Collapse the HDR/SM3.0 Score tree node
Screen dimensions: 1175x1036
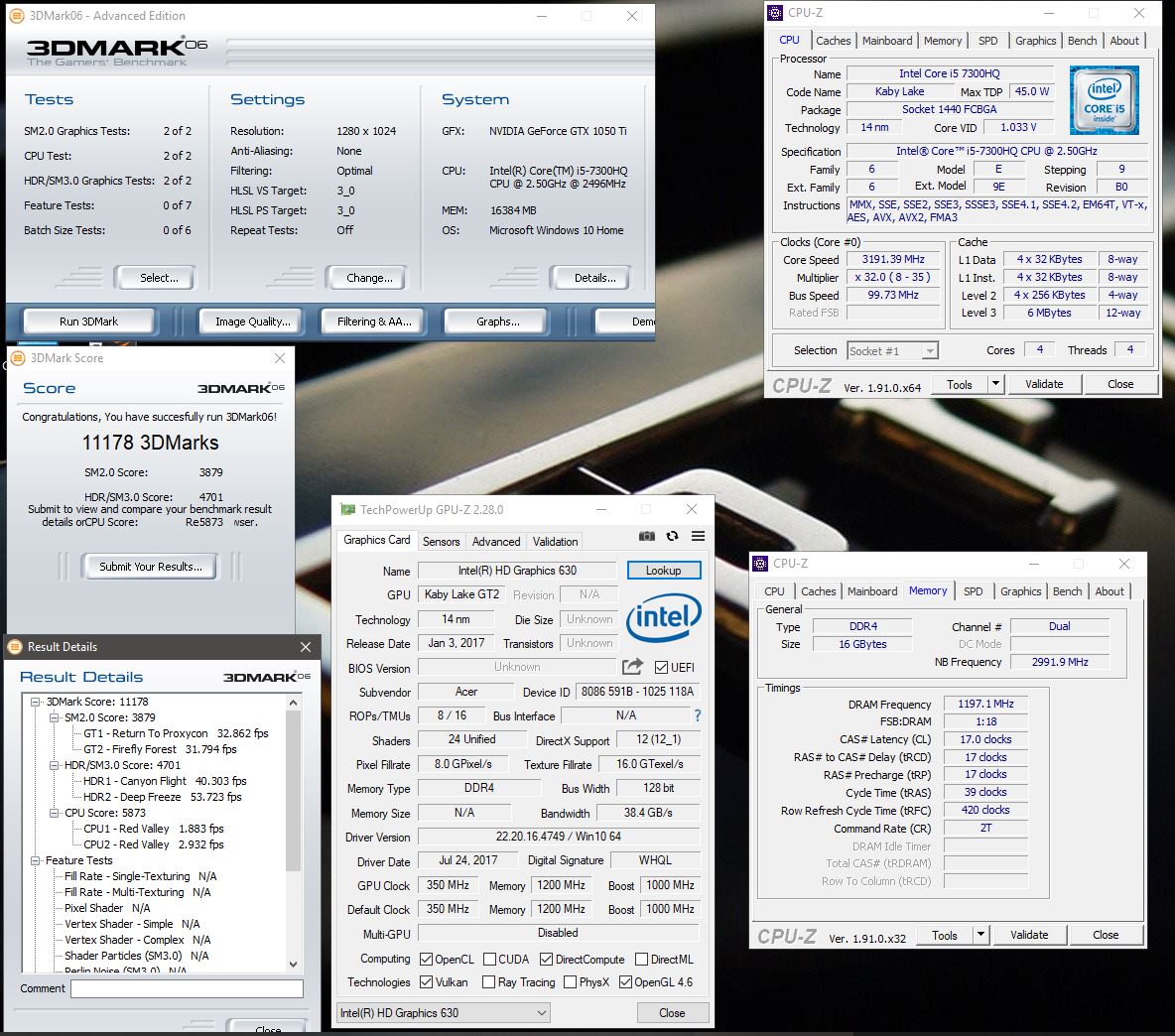click(x=54, y=765)
